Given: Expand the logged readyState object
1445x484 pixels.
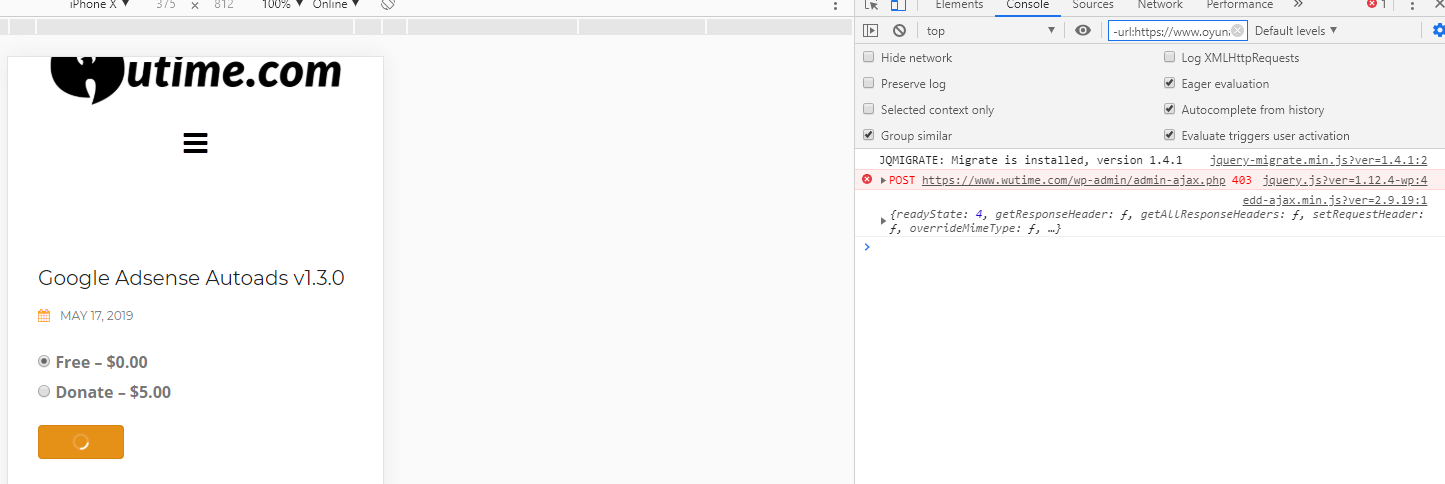Looking at the screenshot, I should coord(883,220).
